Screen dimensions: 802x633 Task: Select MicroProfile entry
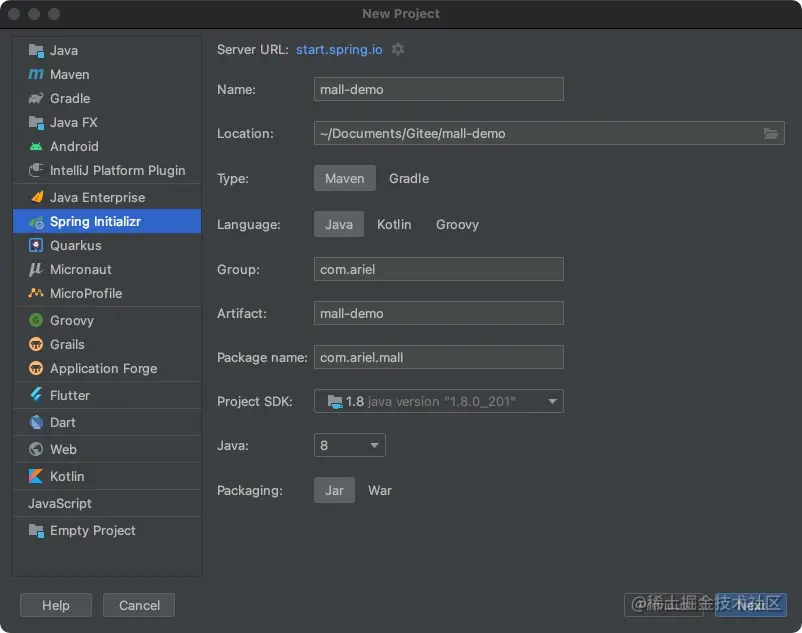tap(107, 293)
